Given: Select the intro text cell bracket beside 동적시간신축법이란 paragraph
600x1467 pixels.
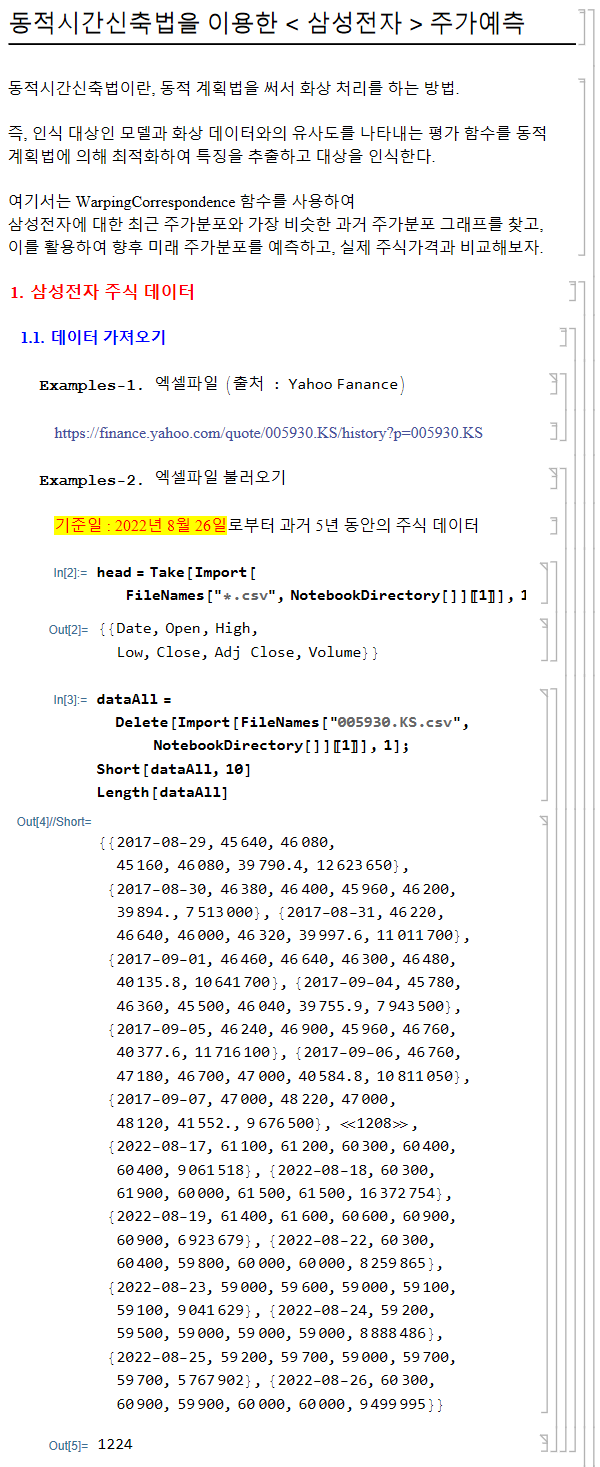Looking at the screenshot, I should tap(582, 165).
